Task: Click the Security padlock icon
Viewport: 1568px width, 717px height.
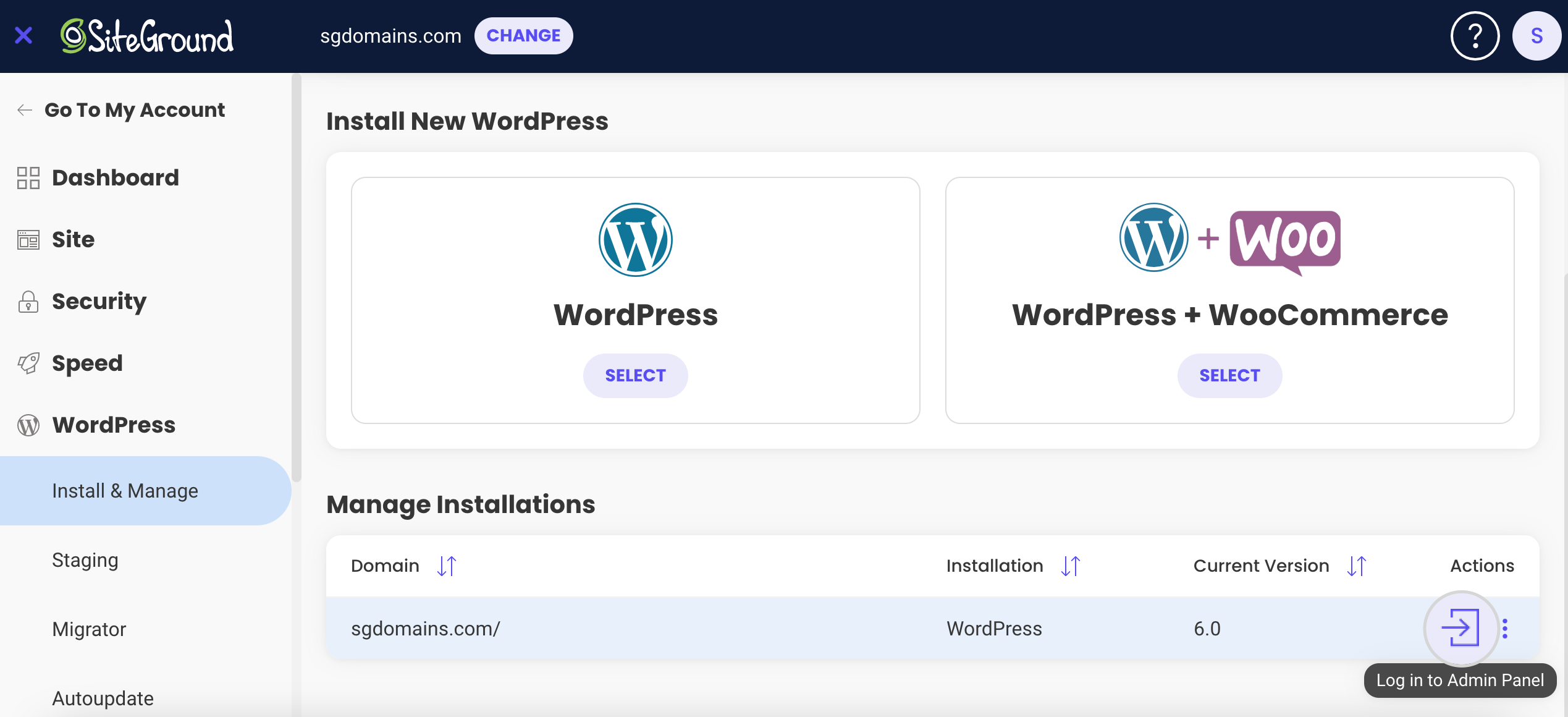Action: 28,302
